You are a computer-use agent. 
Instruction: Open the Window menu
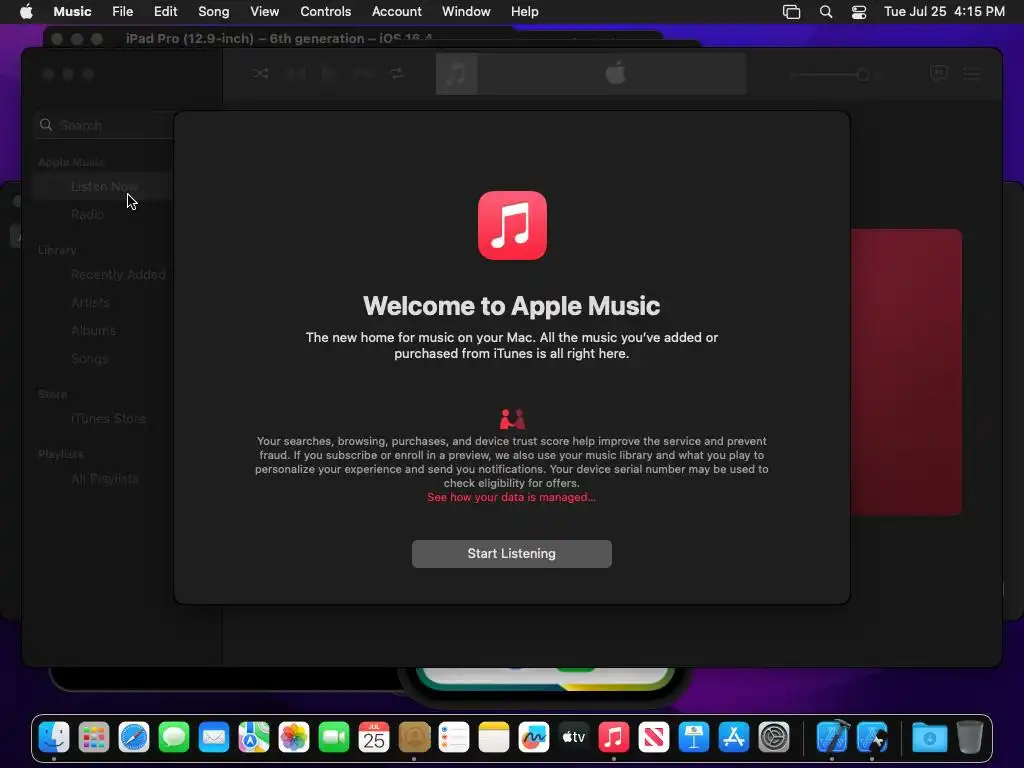(466, 12)
